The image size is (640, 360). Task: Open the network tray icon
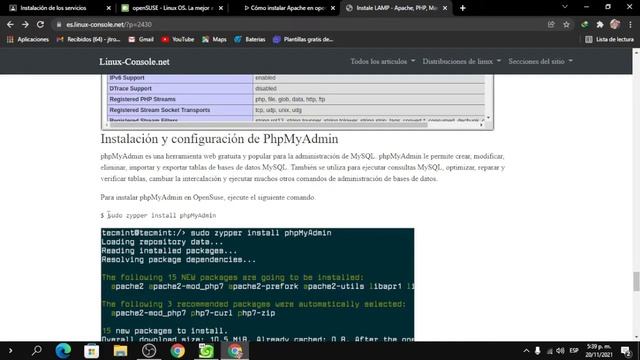549,351
